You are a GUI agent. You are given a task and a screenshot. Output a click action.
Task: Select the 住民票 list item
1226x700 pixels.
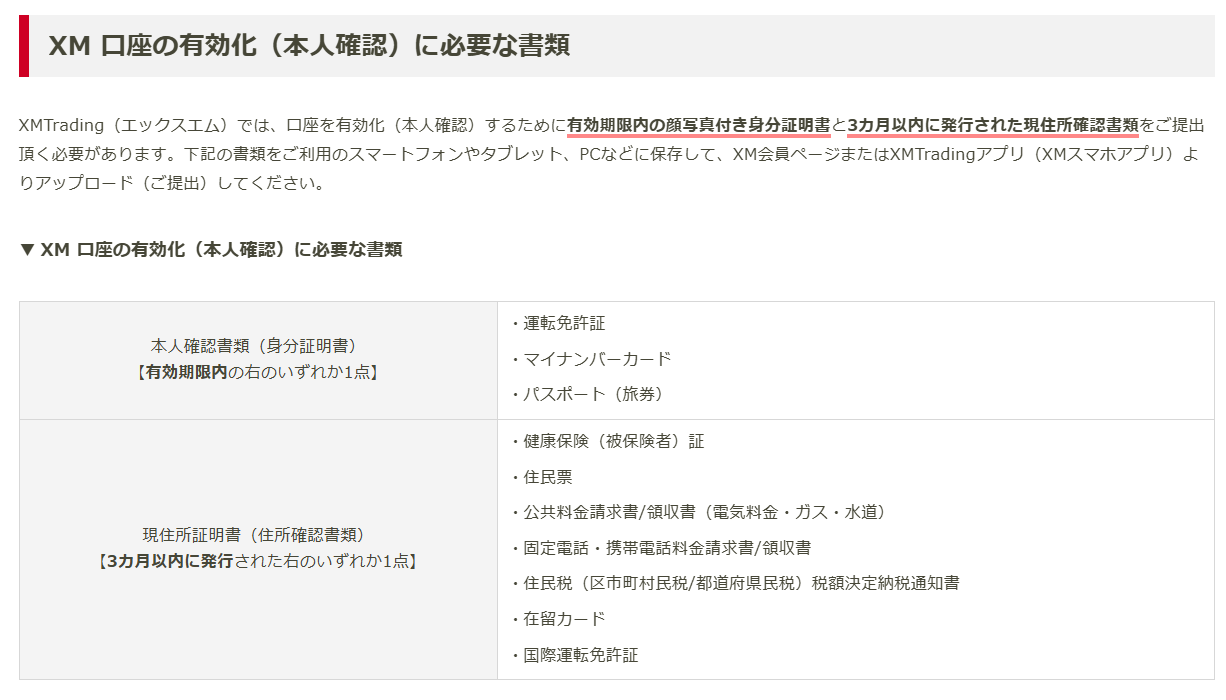click(x=548, y=477)
